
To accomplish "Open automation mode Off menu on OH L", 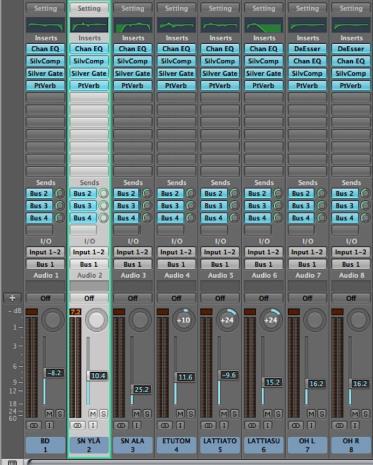I will tap(307, 298).
